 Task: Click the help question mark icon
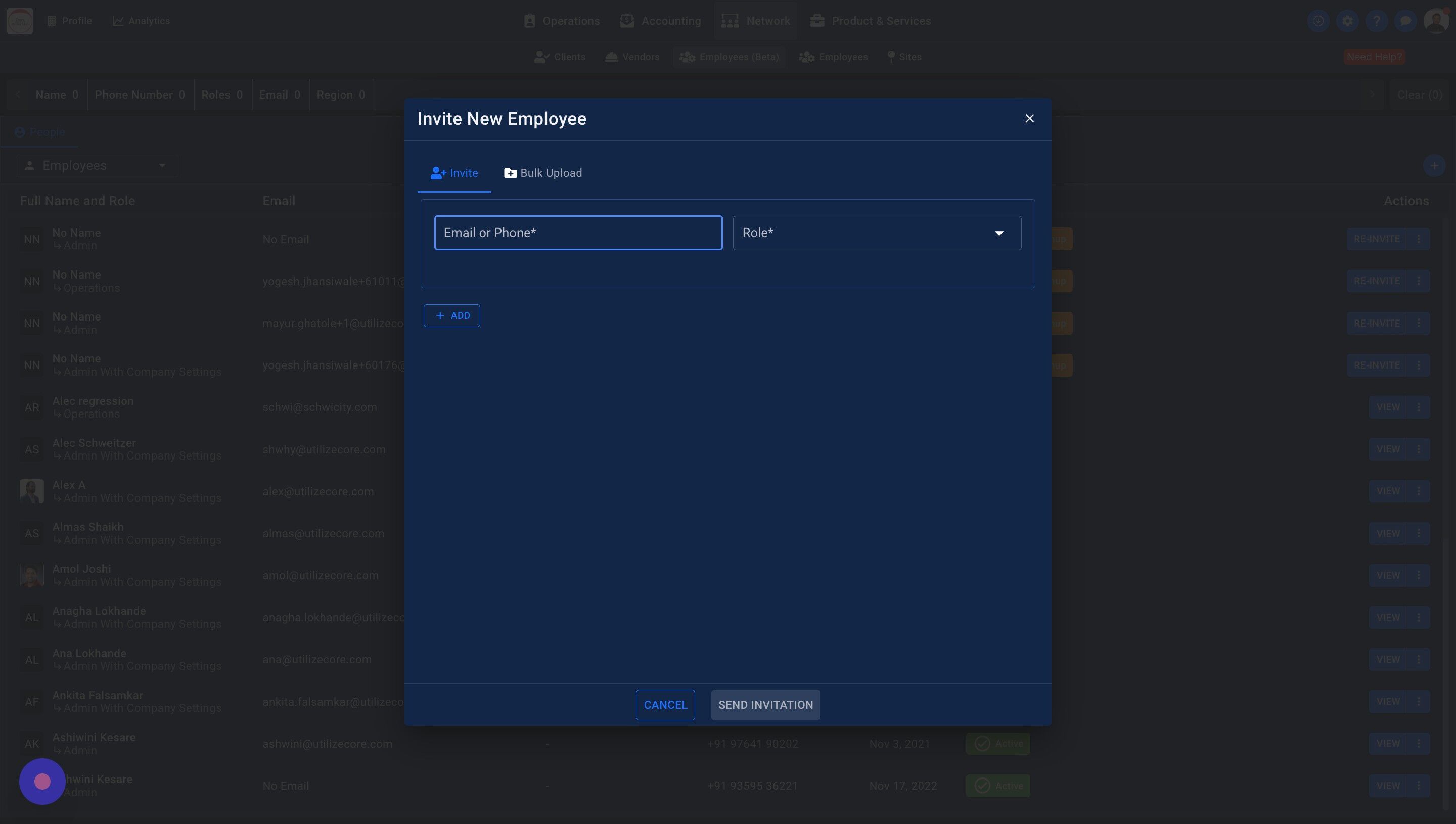pyautogui.click(x=1376, y=21)
